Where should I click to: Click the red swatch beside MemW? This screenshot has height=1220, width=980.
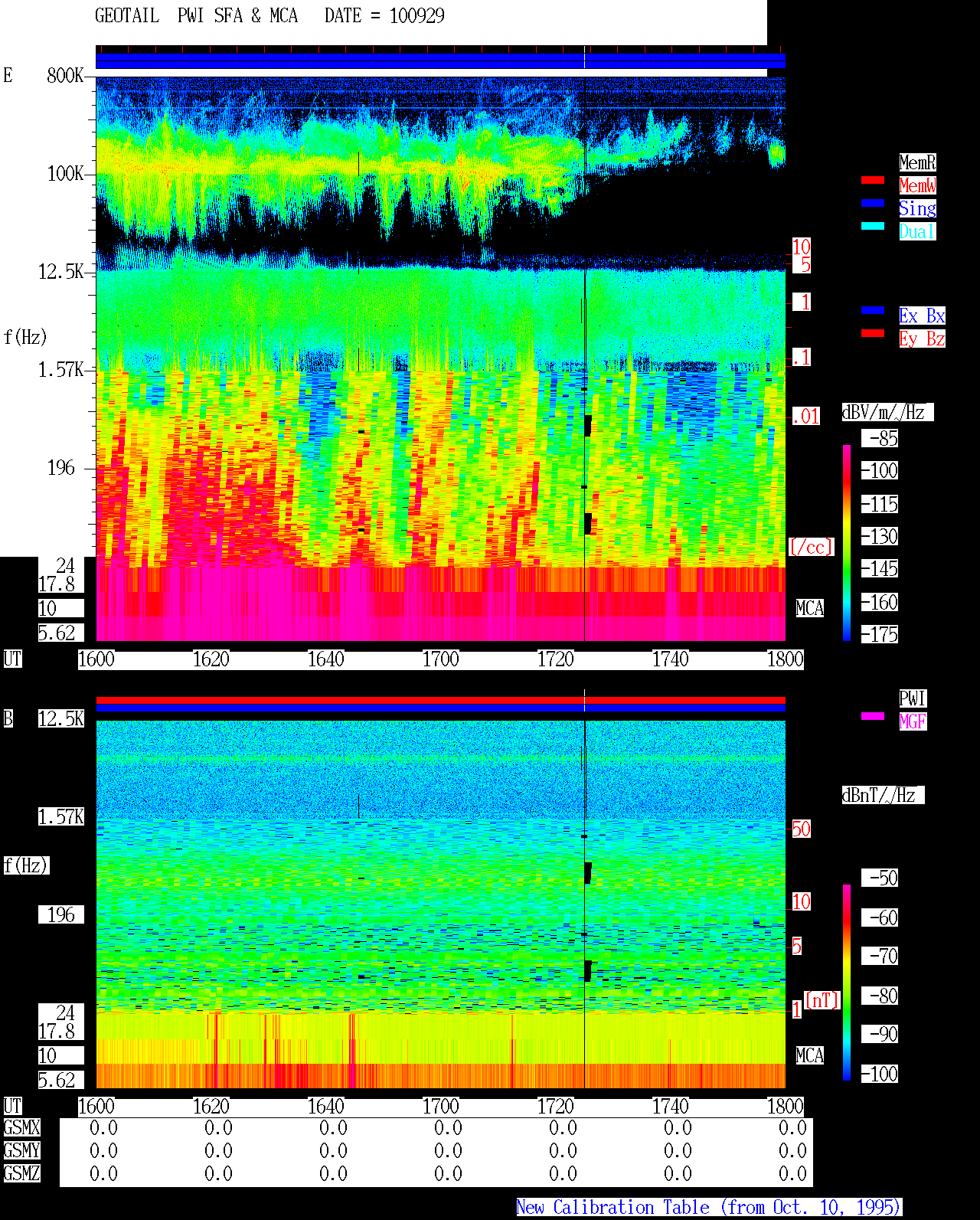(873, 180)
